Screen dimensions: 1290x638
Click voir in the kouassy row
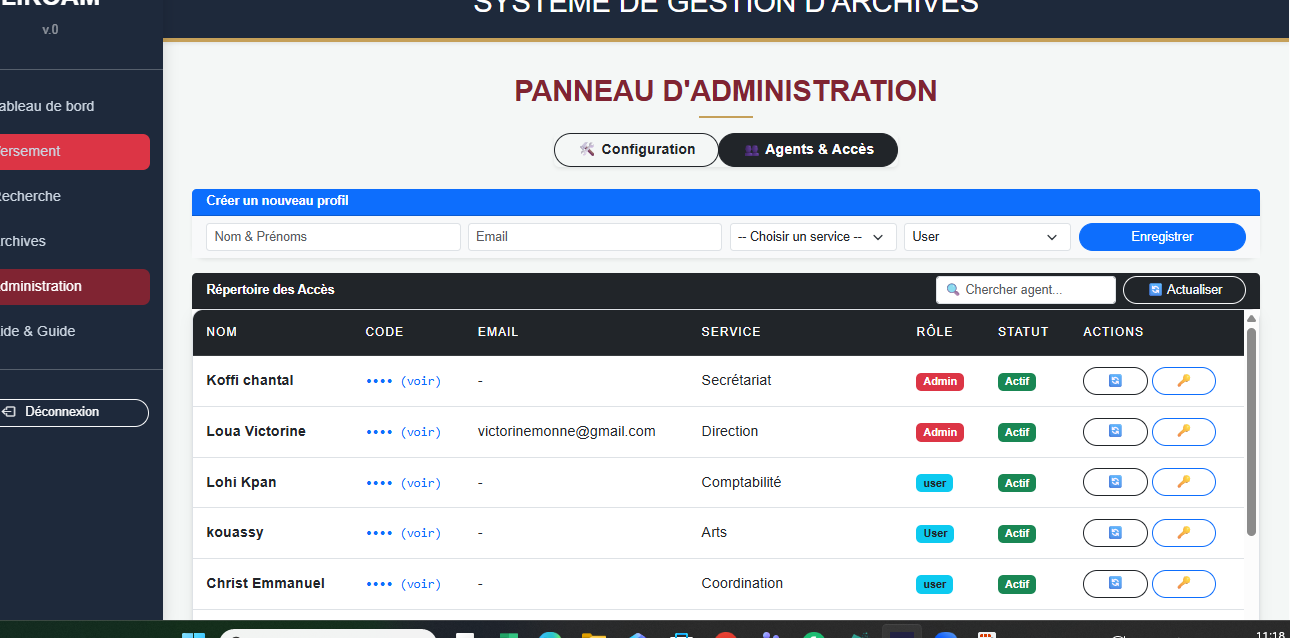click(421, 533)
